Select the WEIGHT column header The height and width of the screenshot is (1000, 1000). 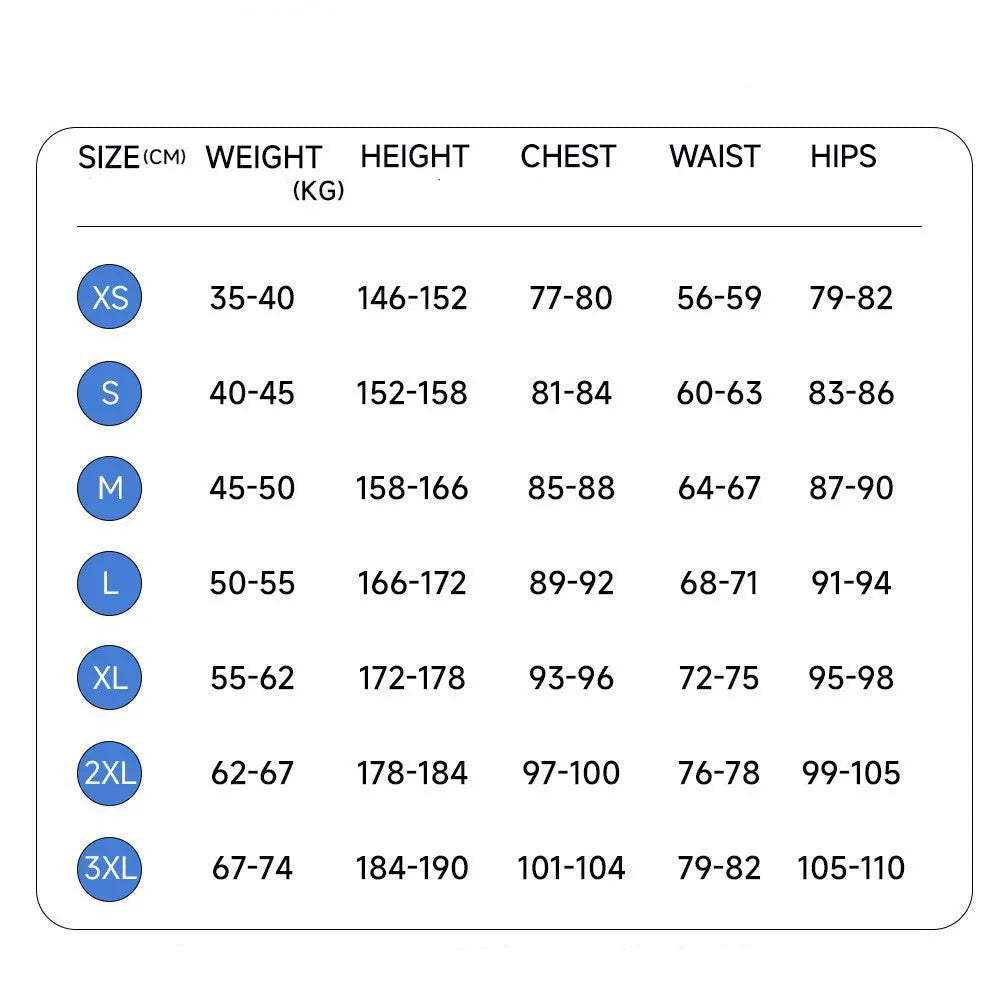pos(263,158)
